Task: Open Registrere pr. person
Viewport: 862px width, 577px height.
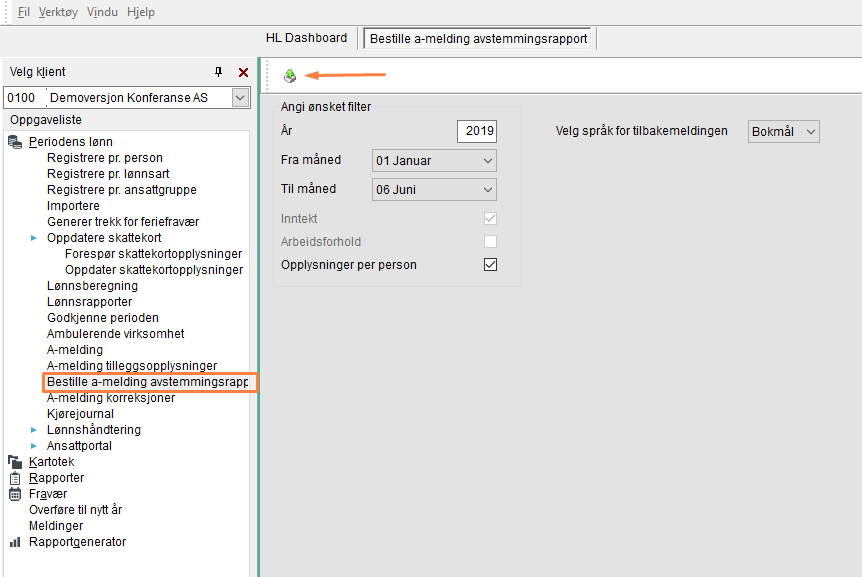Action: [x=104, y=158]
